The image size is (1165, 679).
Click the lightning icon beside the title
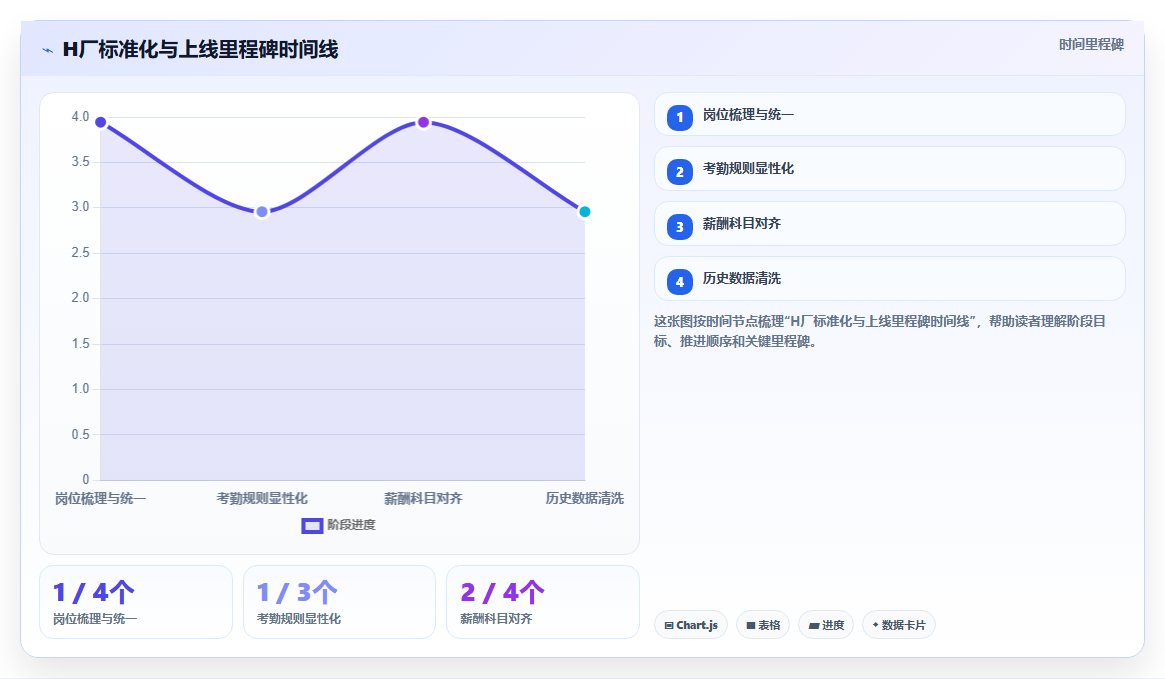coord(48,51)
